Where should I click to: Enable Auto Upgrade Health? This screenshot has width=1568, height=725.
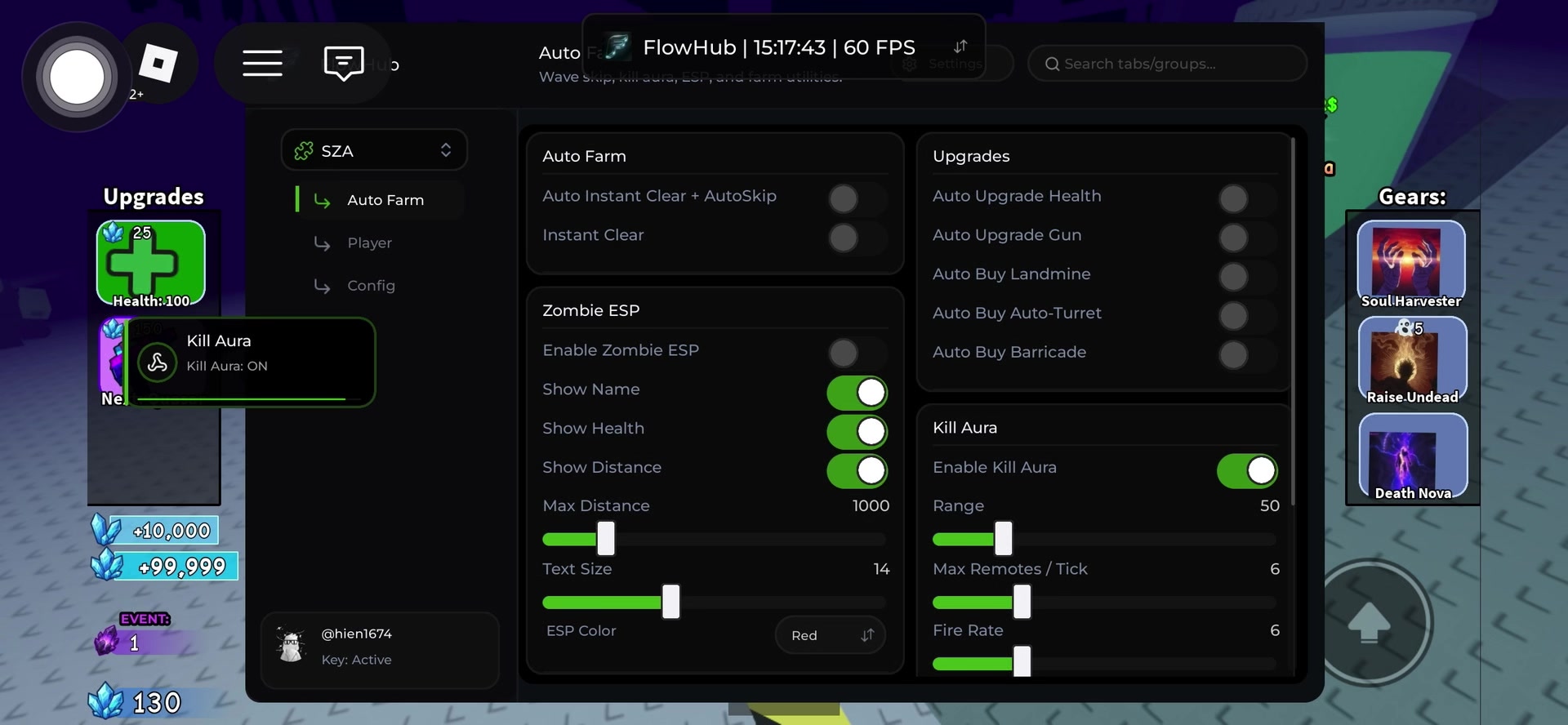[x=1247, y=198]
